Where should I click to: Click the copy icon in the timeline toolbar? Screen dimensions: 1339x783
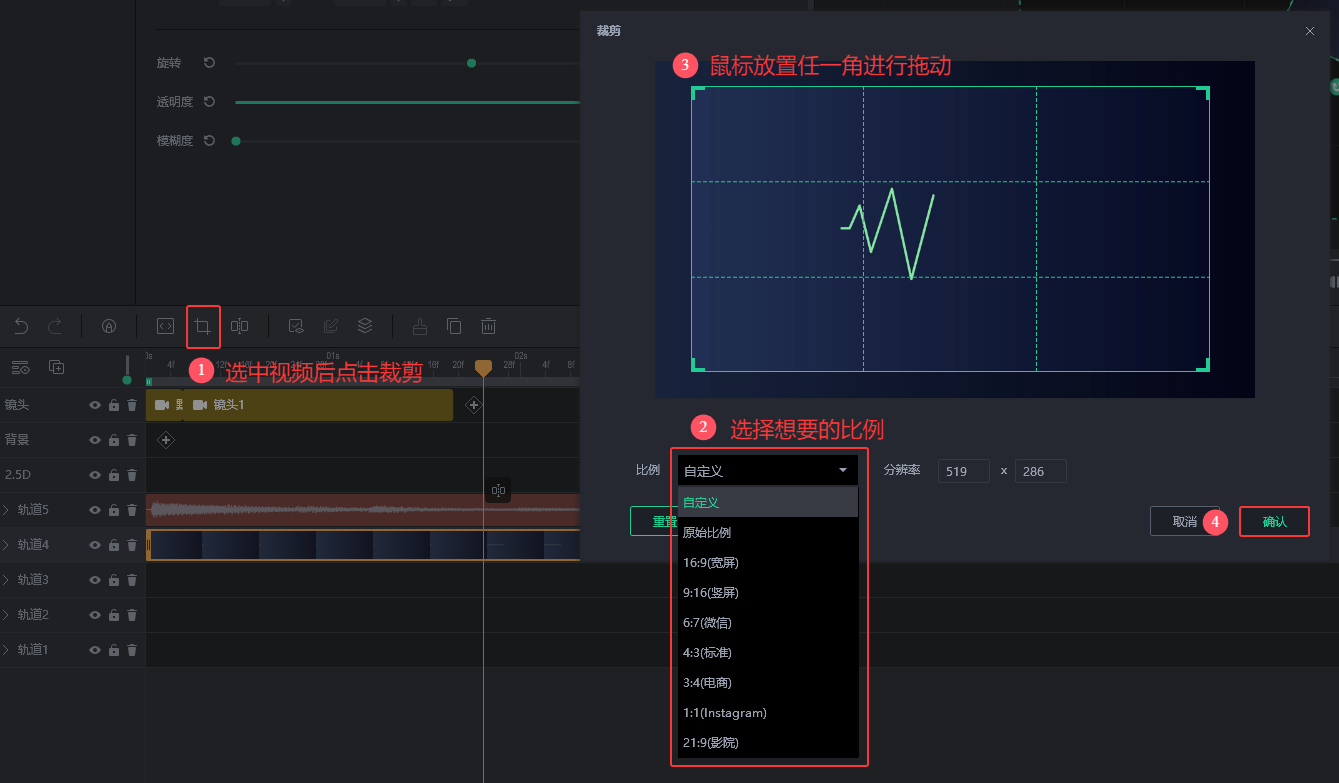tap(454, 326)
